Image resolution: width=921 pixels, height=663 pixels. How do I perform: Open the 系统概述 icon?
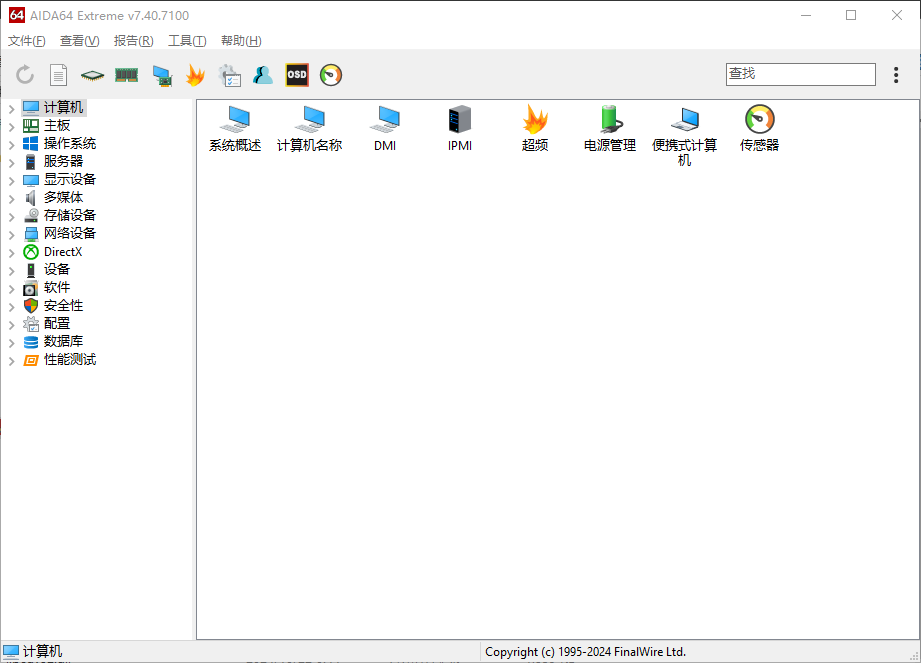(x=235, y=121)
